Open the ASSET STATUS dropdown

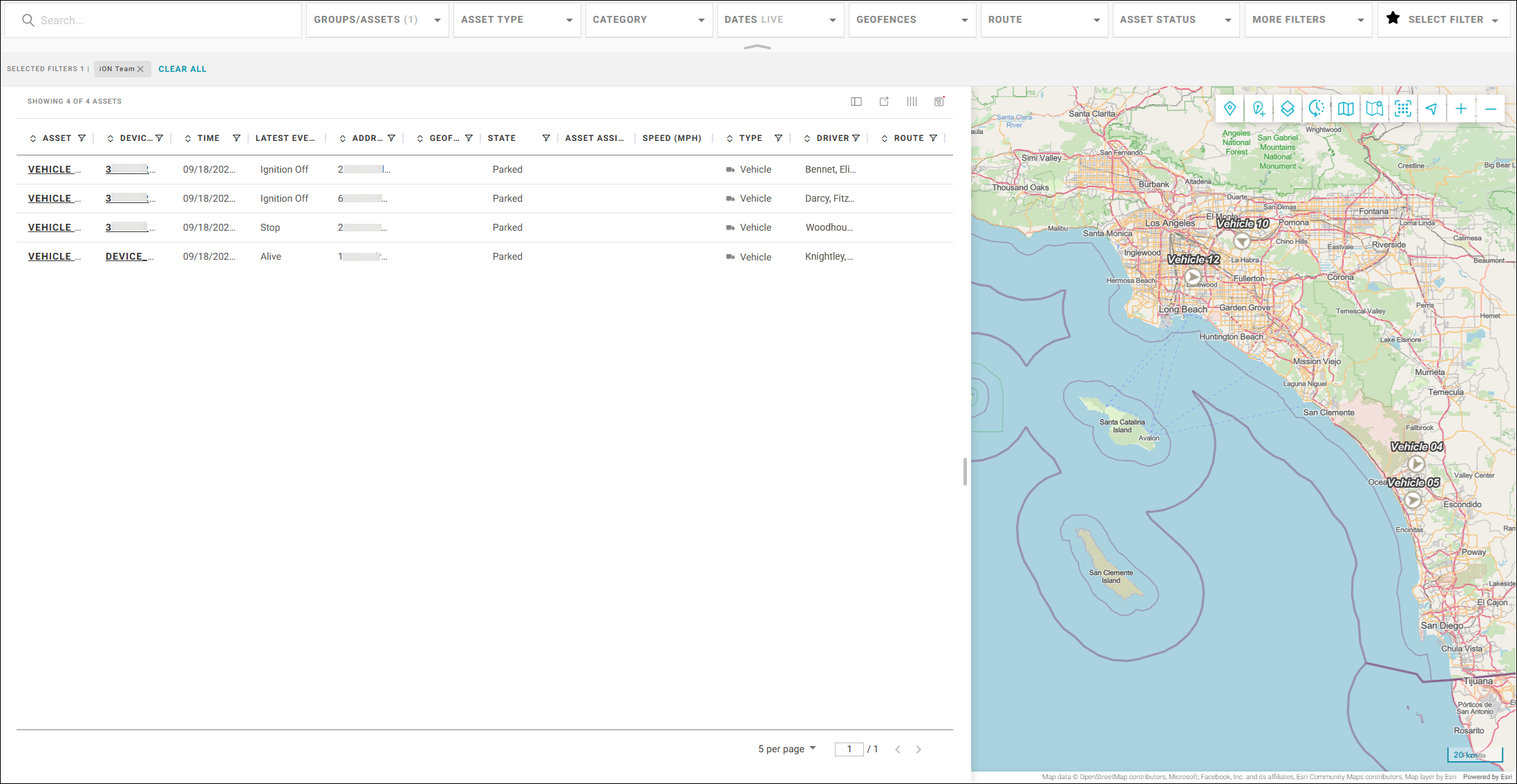click(1175, 20)
